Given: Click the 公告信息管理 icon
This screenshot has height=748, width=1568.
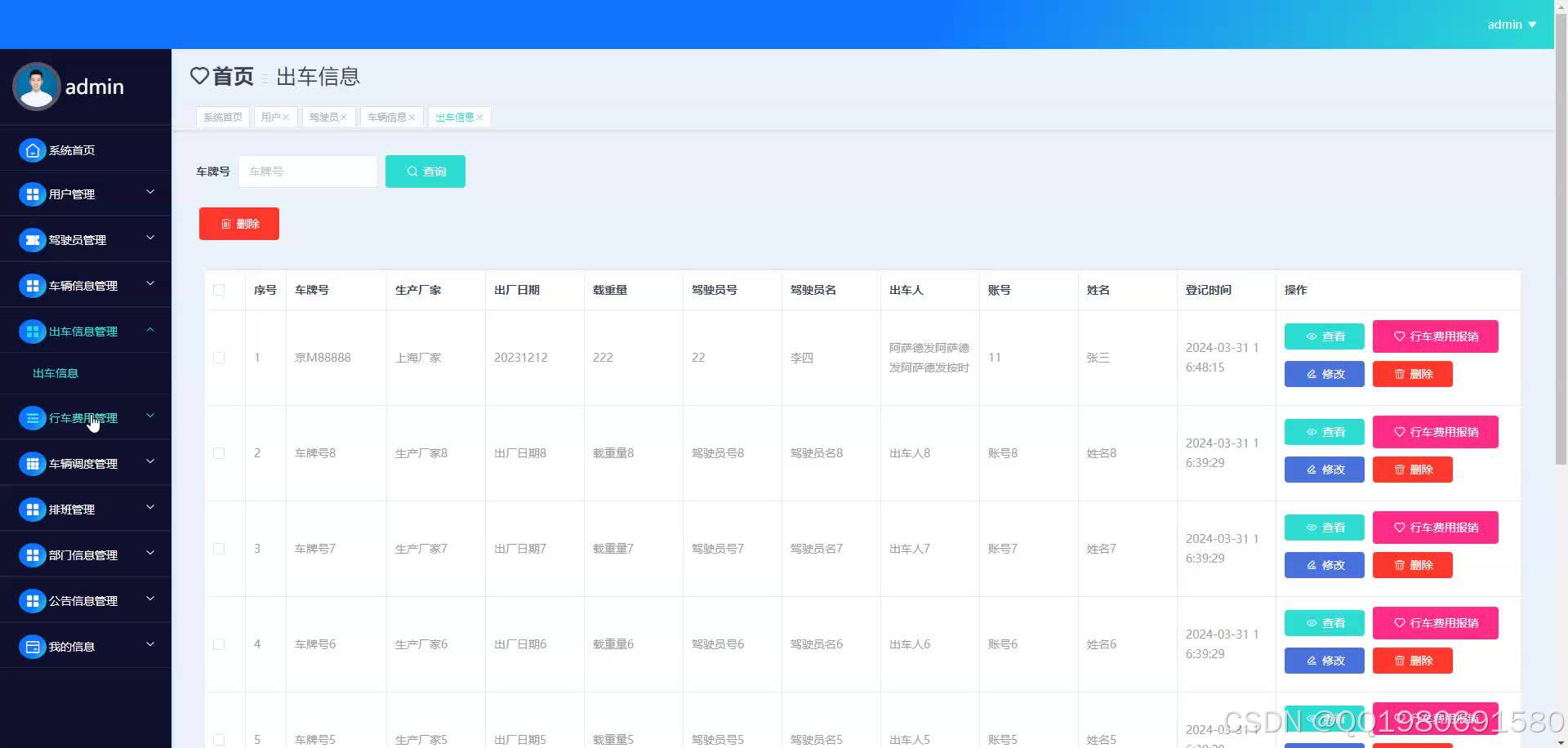Looking at the screenshot, I should click(x=32, y=601).
